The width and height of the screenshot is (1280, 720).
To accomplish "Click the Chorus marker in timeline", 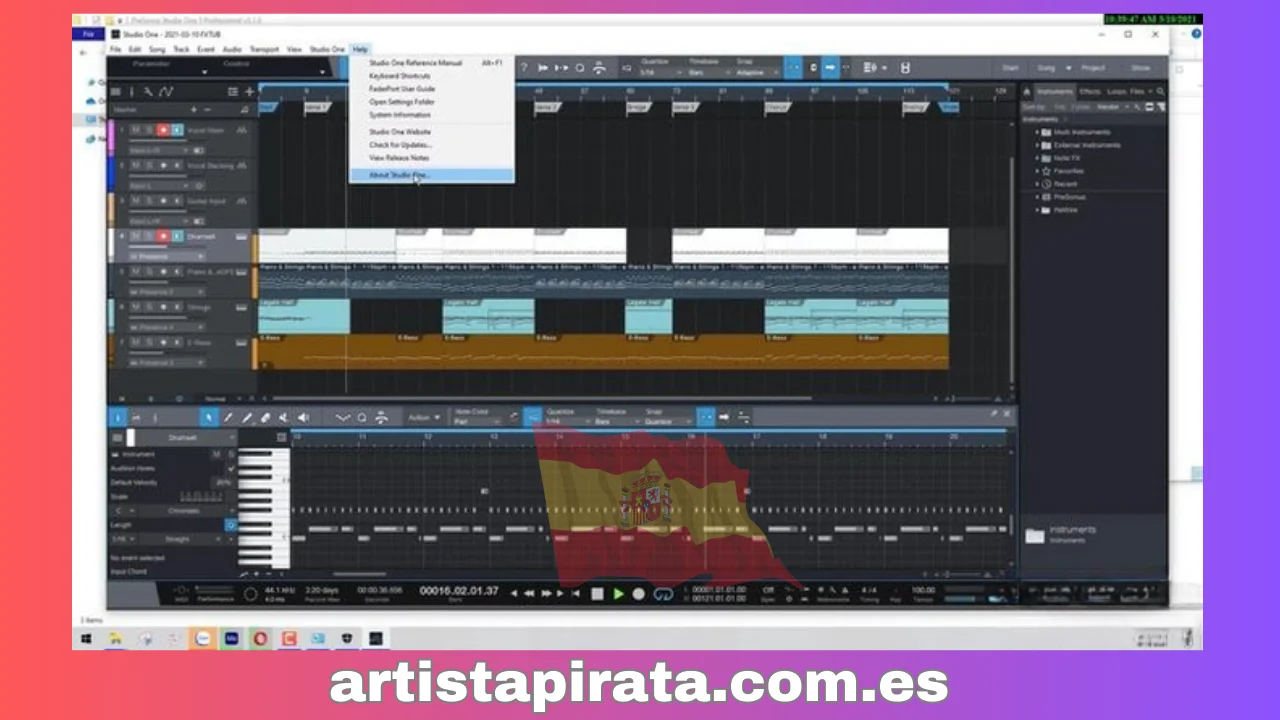I will 776,107.
